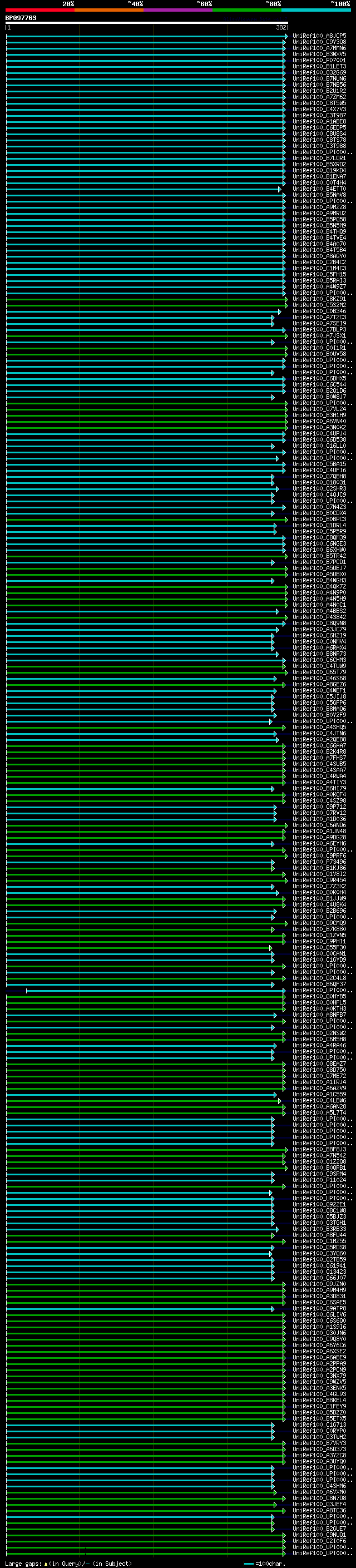The height and width of the screenshot is (1568, 356).
Task: Open hit UniRef100_C9Y3Q8
Action: [x=319, y=42]
